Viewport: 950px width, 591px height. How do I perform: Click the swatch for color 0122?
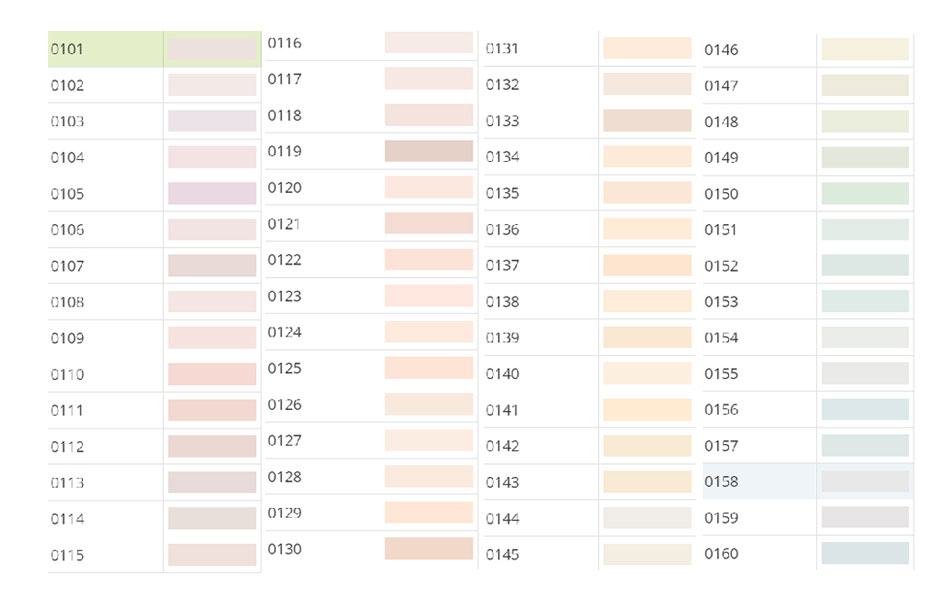click(428, 260)
